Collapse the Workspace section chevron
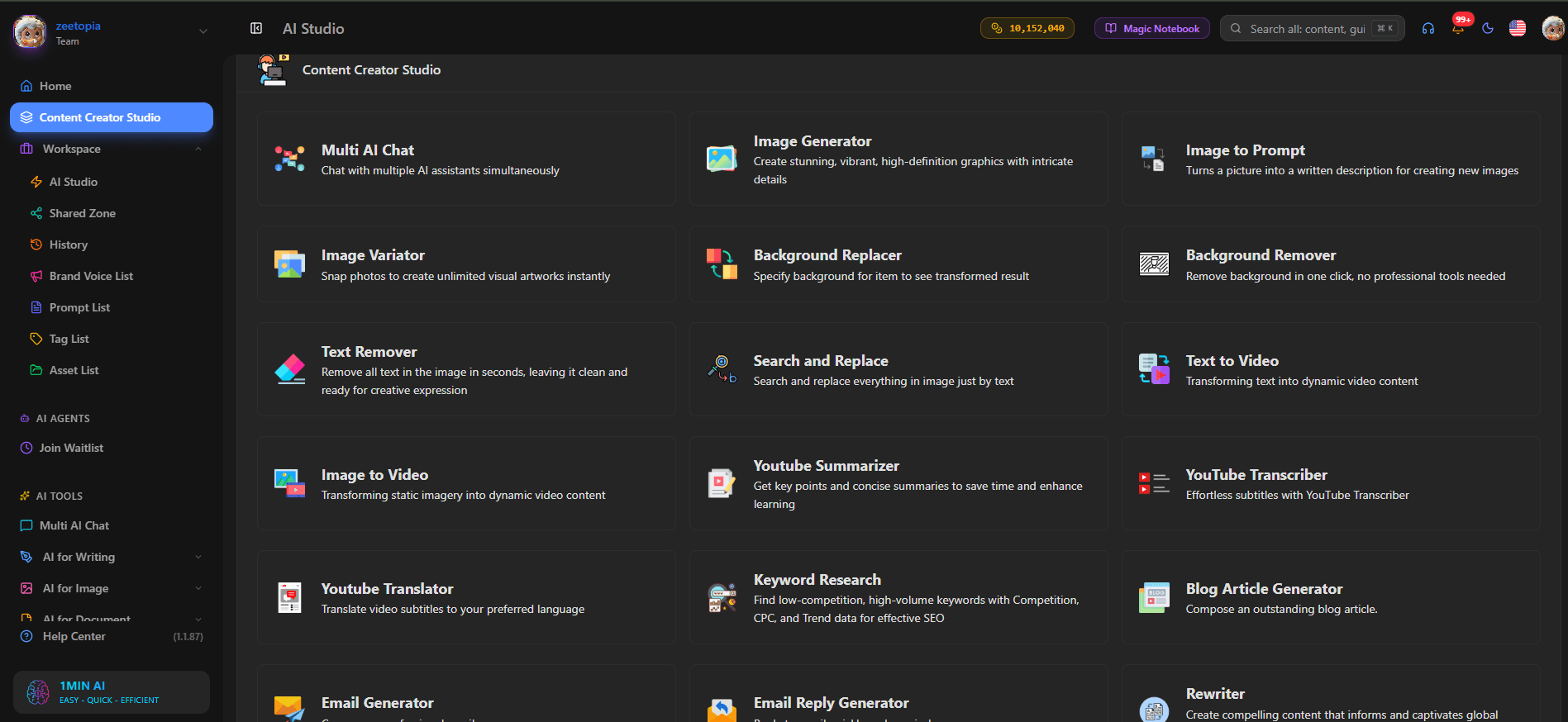The image size is (1568, 722). (x=198, y=149)
